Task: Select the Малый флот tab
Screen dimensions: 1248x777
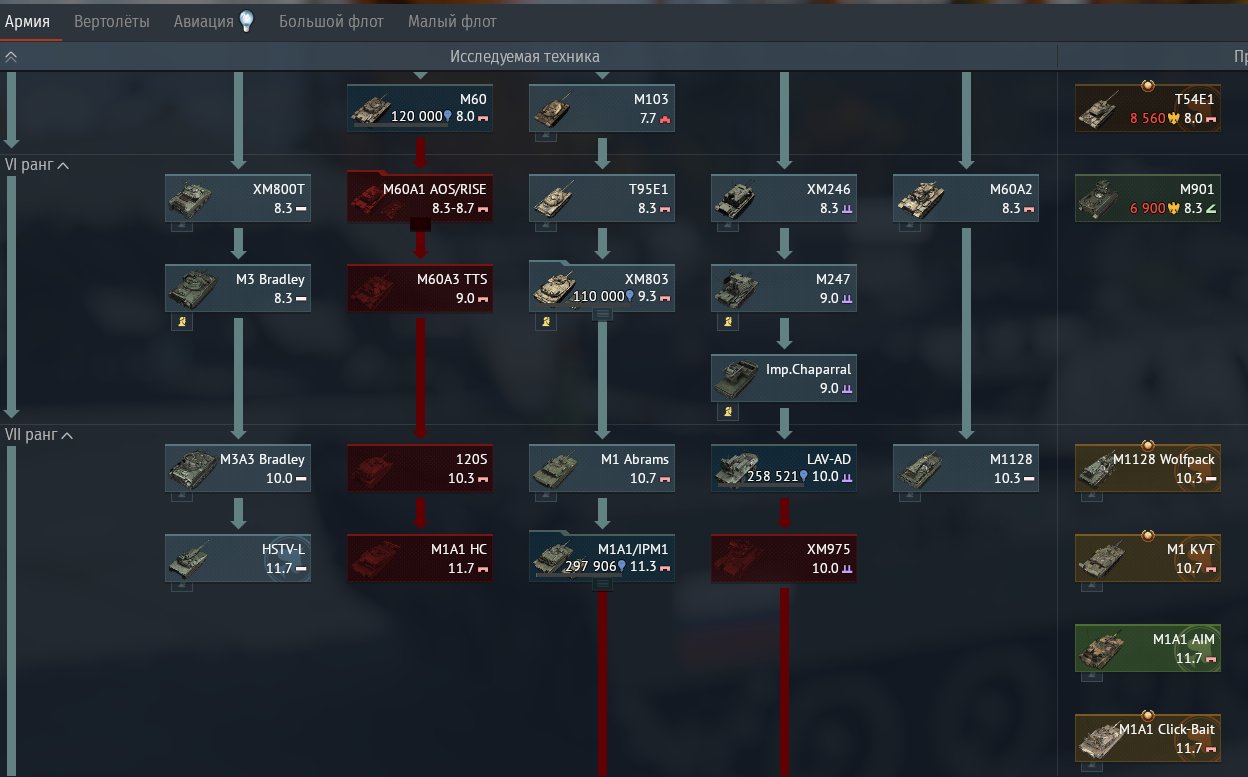Action: pyautogui.click(x=452, y=21)
